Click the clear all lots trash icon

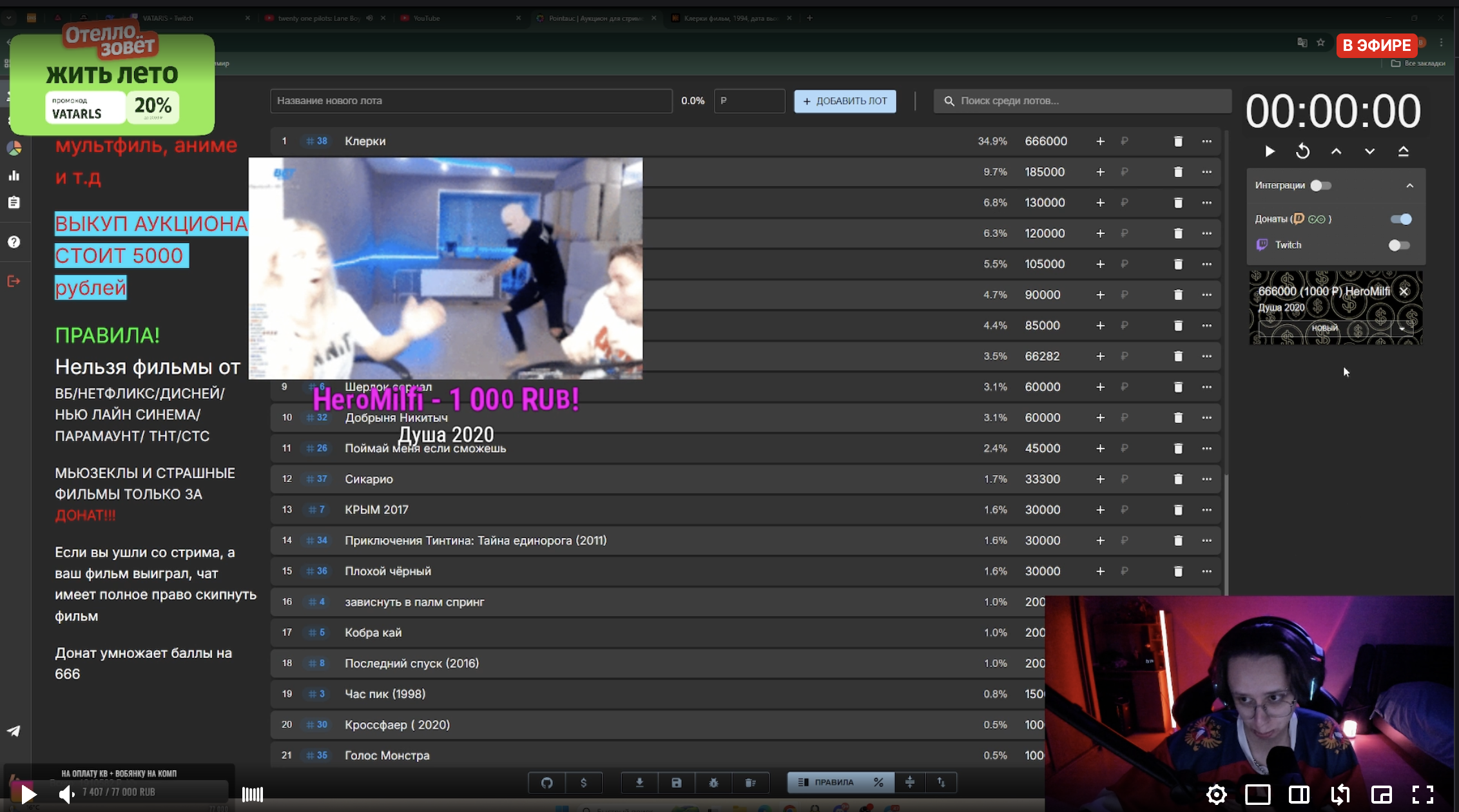750,782
